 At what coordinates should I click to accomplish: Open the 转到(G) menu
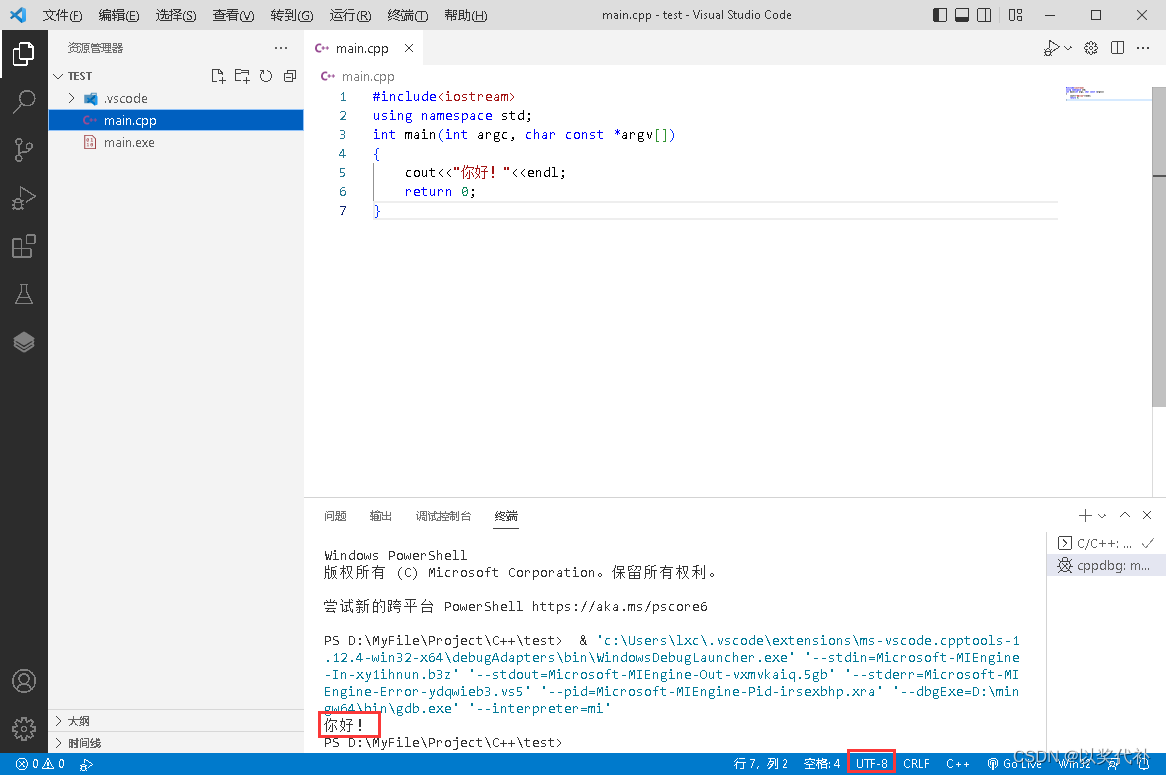pyautogui.click(x=292, y=15)
